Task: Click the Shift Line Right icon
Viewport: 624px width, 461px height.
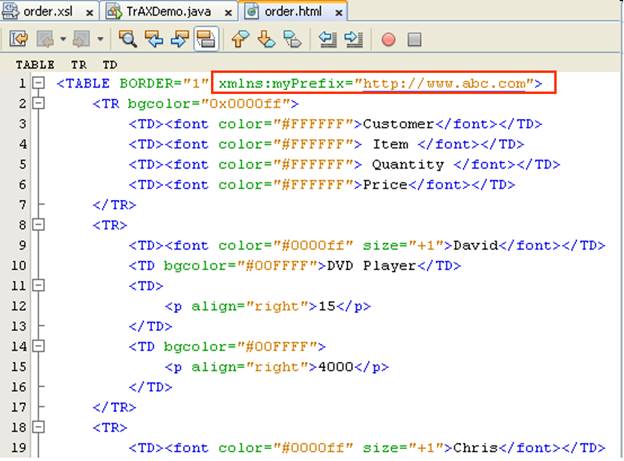Action: [x=354, y=39]
